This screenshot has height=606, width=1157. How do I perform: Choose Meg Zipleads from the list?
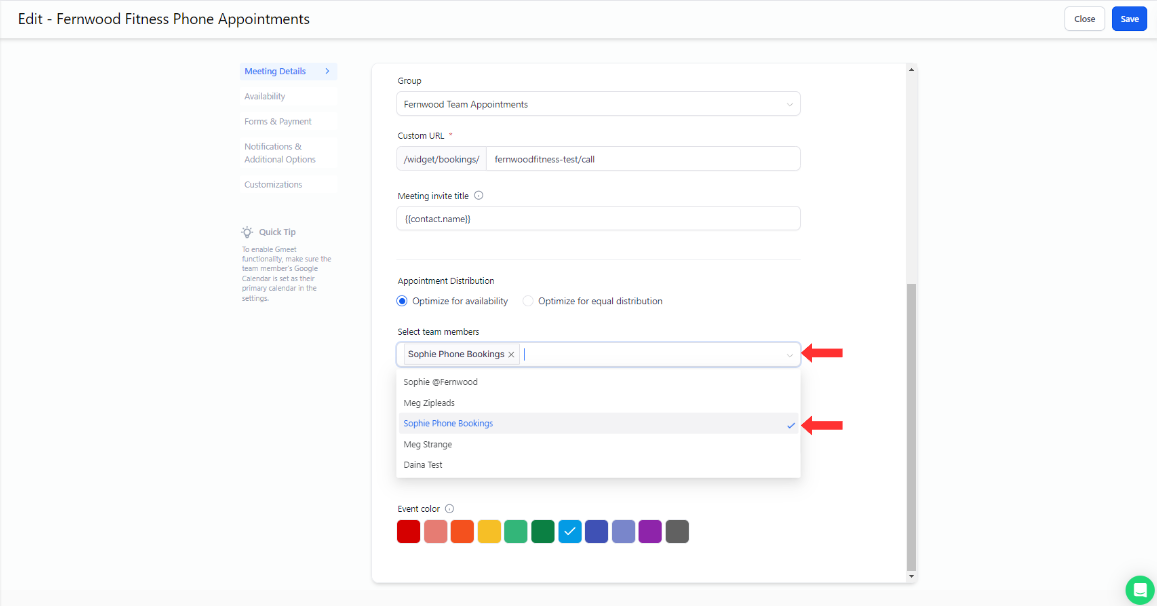pyautogui.click(x=598, y=403)
